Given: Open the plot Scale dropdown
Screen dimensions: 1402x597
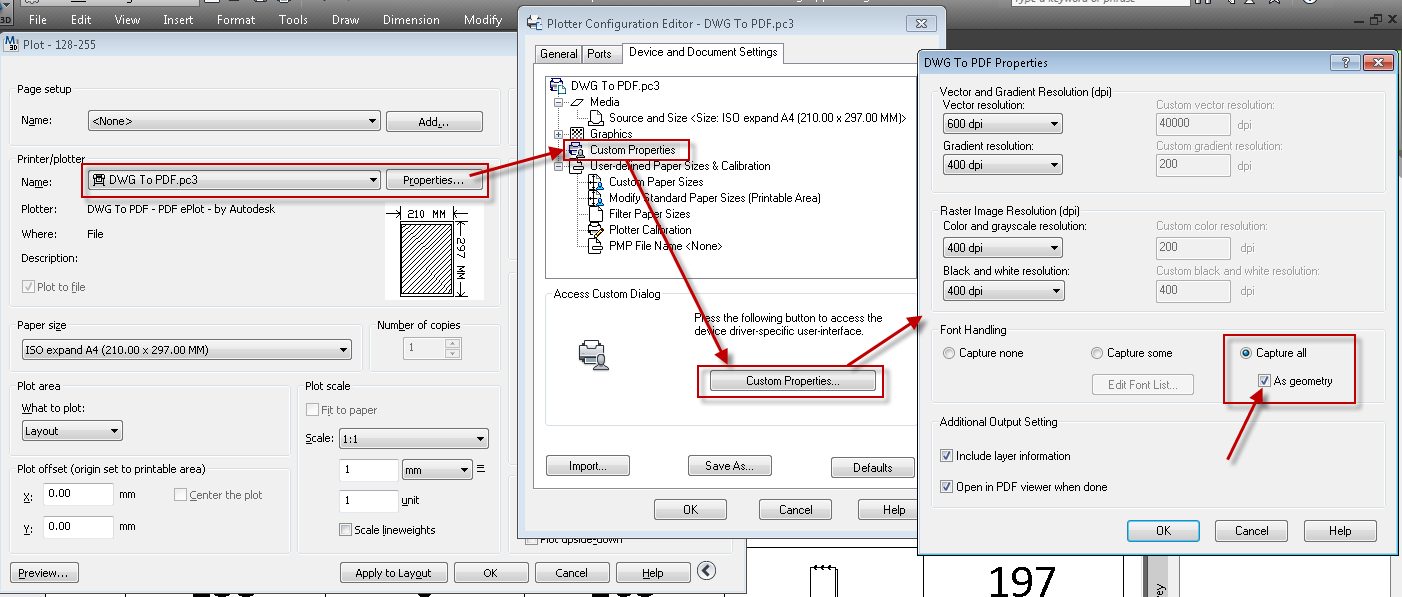Looking at the screenshot, I should click(x=414, y=439).
